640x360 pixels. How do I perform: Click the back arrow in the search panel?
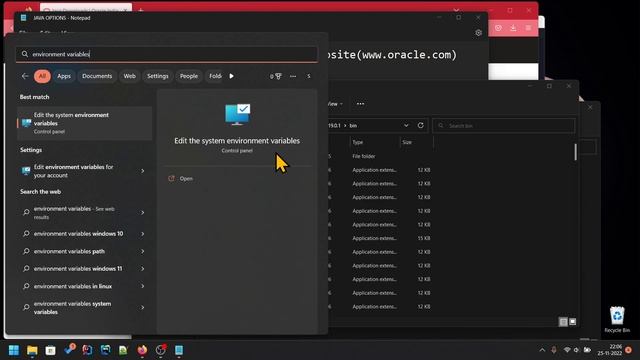click(x=25, y=76)
